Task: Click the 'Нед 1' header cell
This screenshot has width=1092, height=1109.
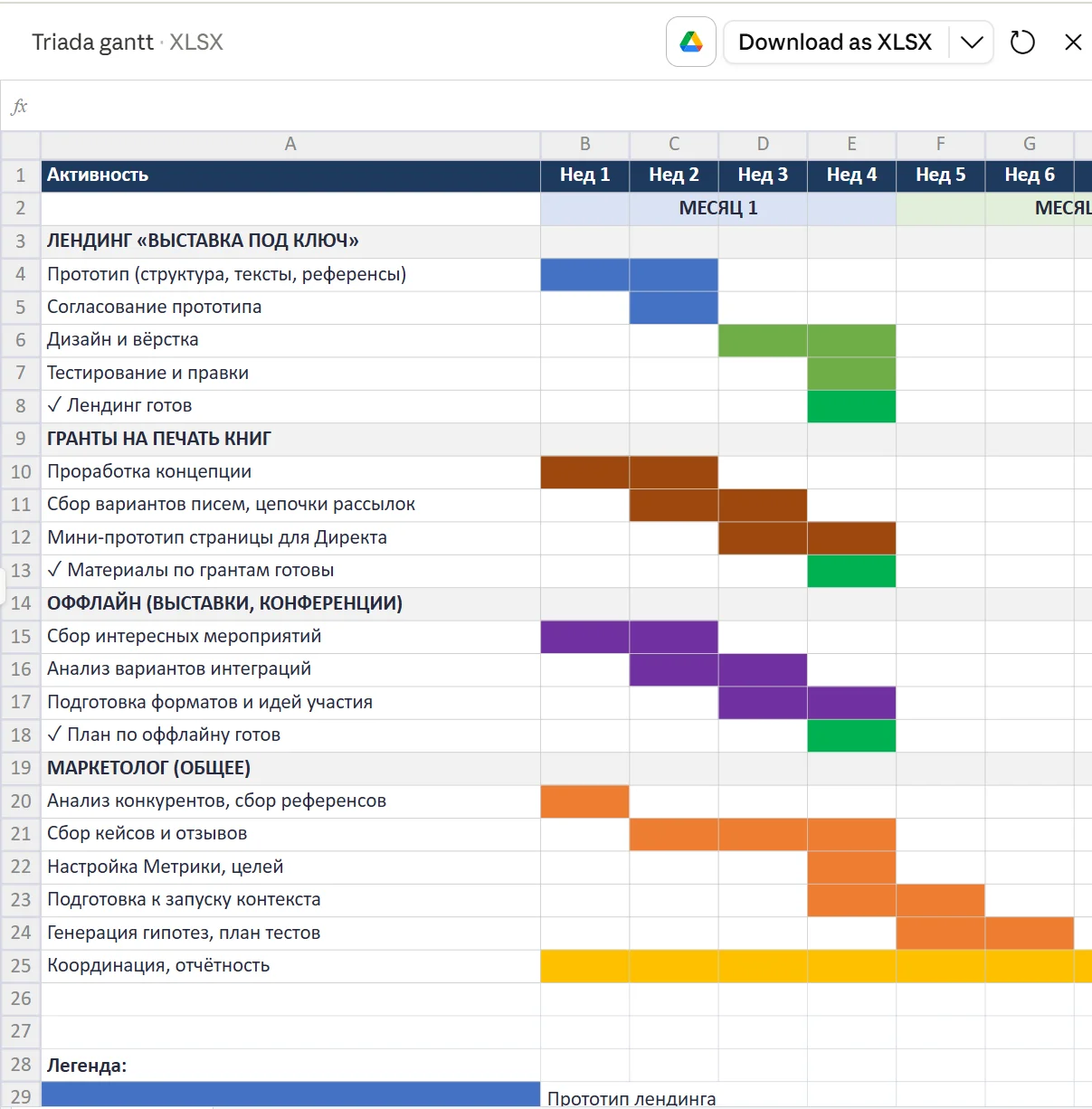Action: click(x=585, y=175)
